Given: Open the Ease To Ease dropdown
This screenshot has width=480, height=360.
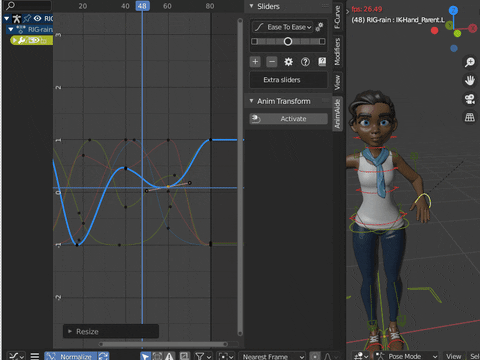Looking at the screenshot, I should pos(282,27).
